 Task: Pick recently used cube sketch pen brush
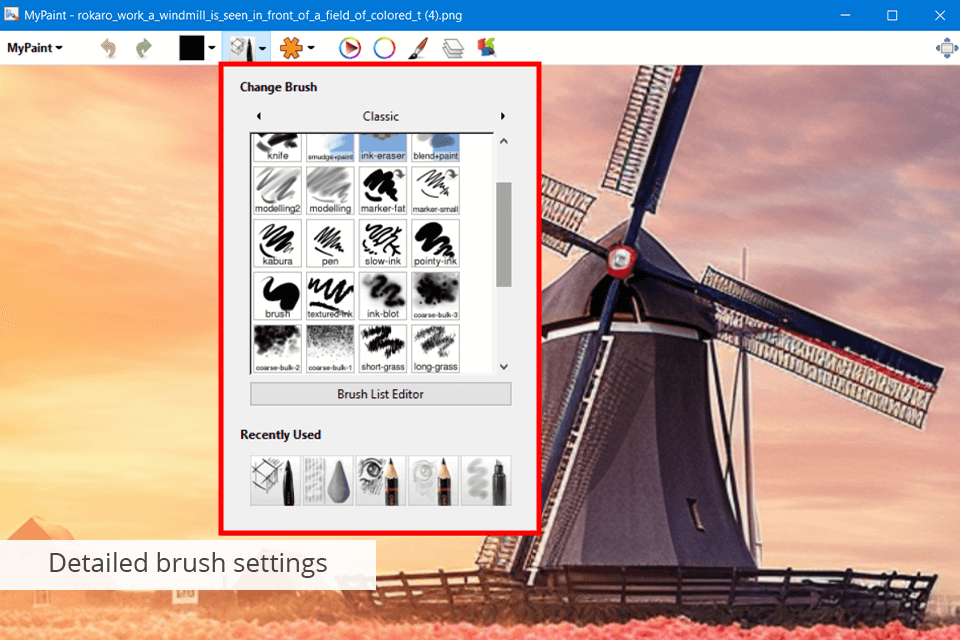point(275,480)
